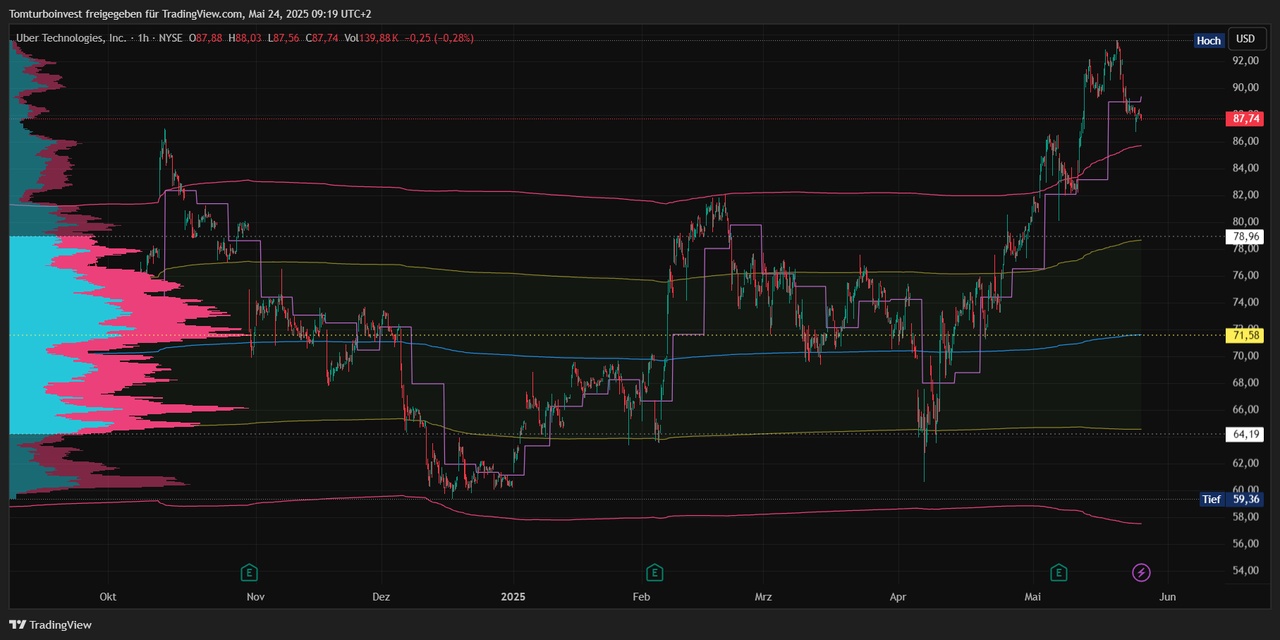Click the 68,00 price scale value
1280x640 pixels.
(x=1245, y=382)
